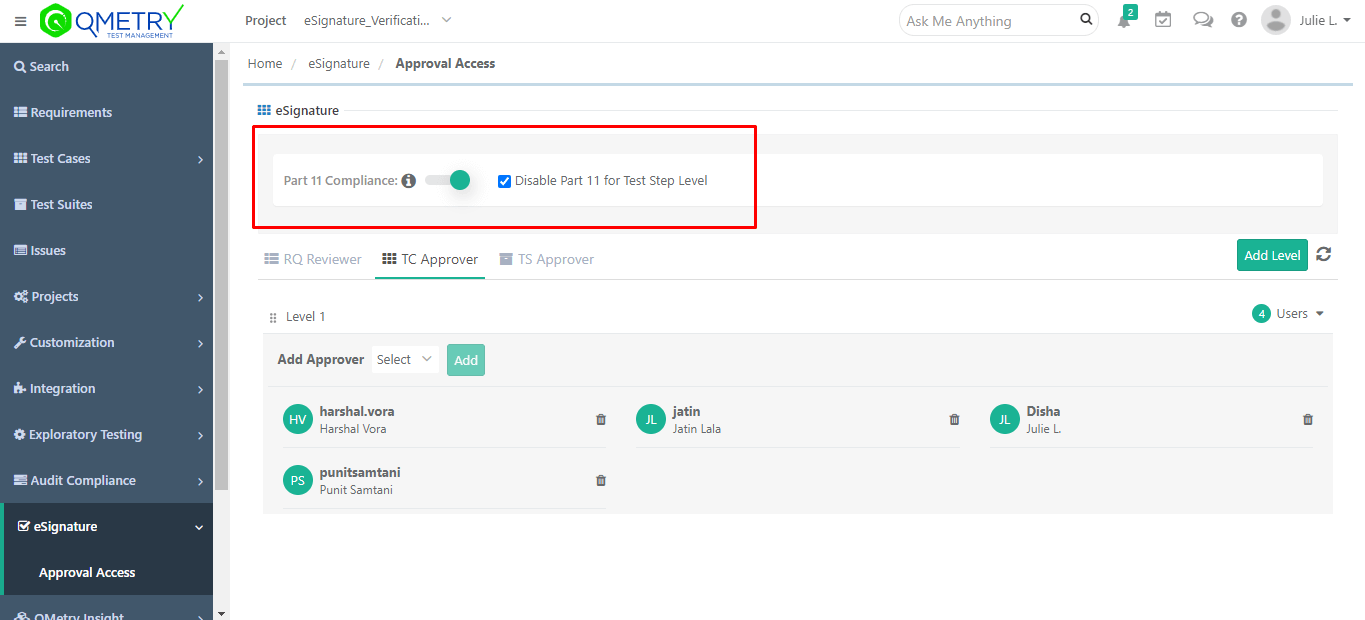
Task: Delete approver jatin
Action: 954,420
